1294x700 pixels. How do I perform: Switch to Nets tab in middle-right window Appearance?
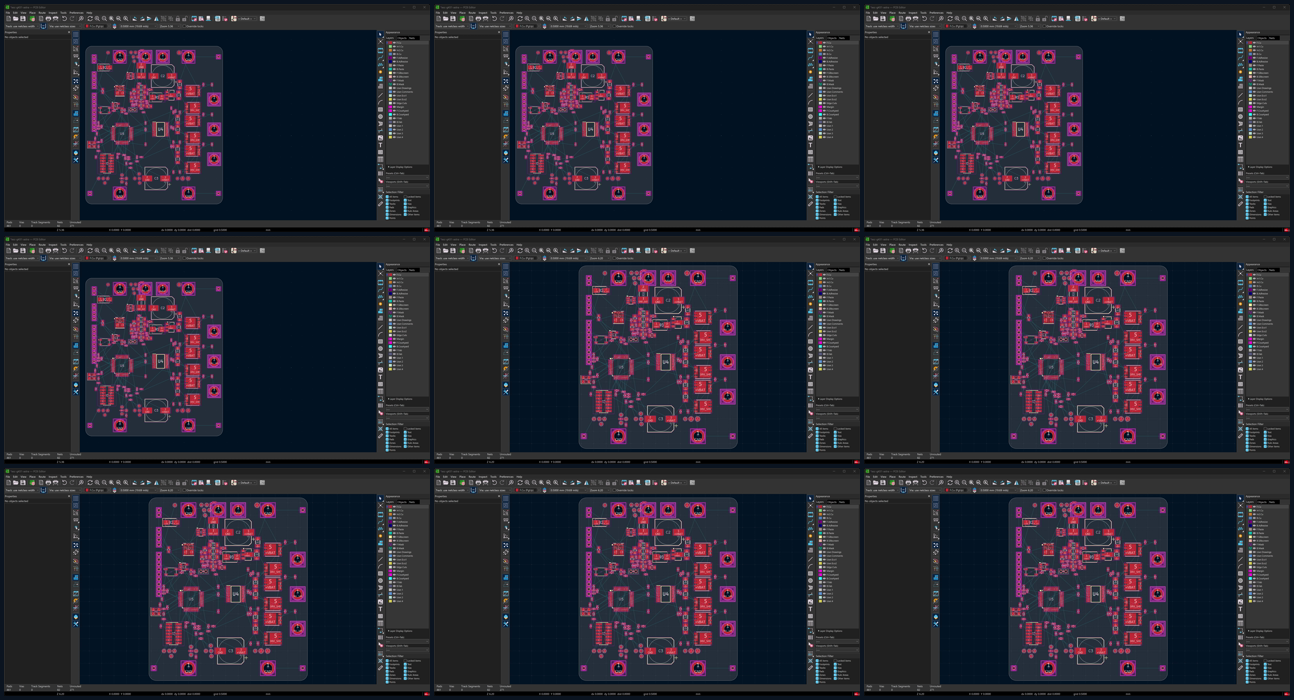point(1272,270)
